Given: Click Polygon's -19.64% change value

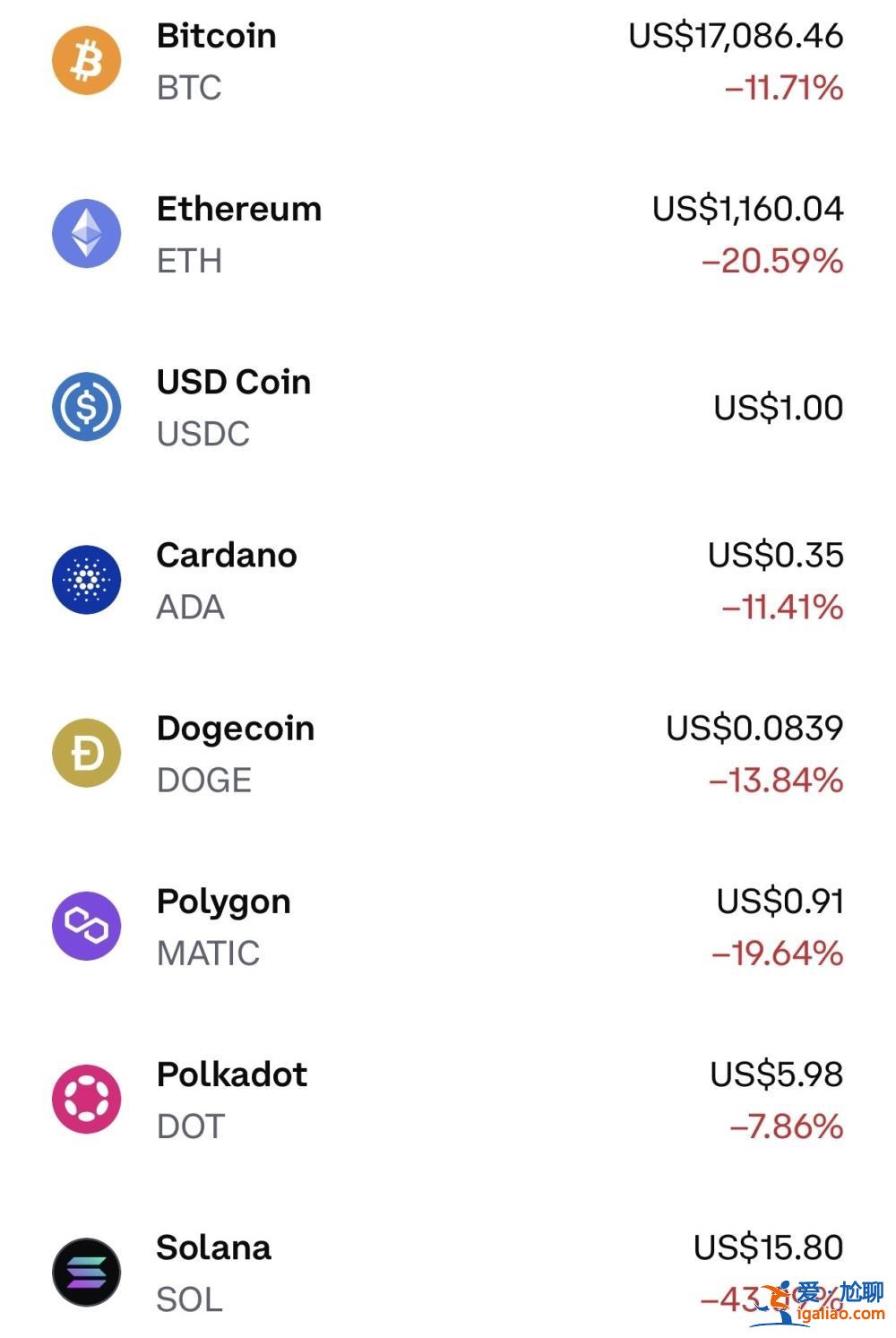Looking at the screenshot, I should tap(777, 954).
